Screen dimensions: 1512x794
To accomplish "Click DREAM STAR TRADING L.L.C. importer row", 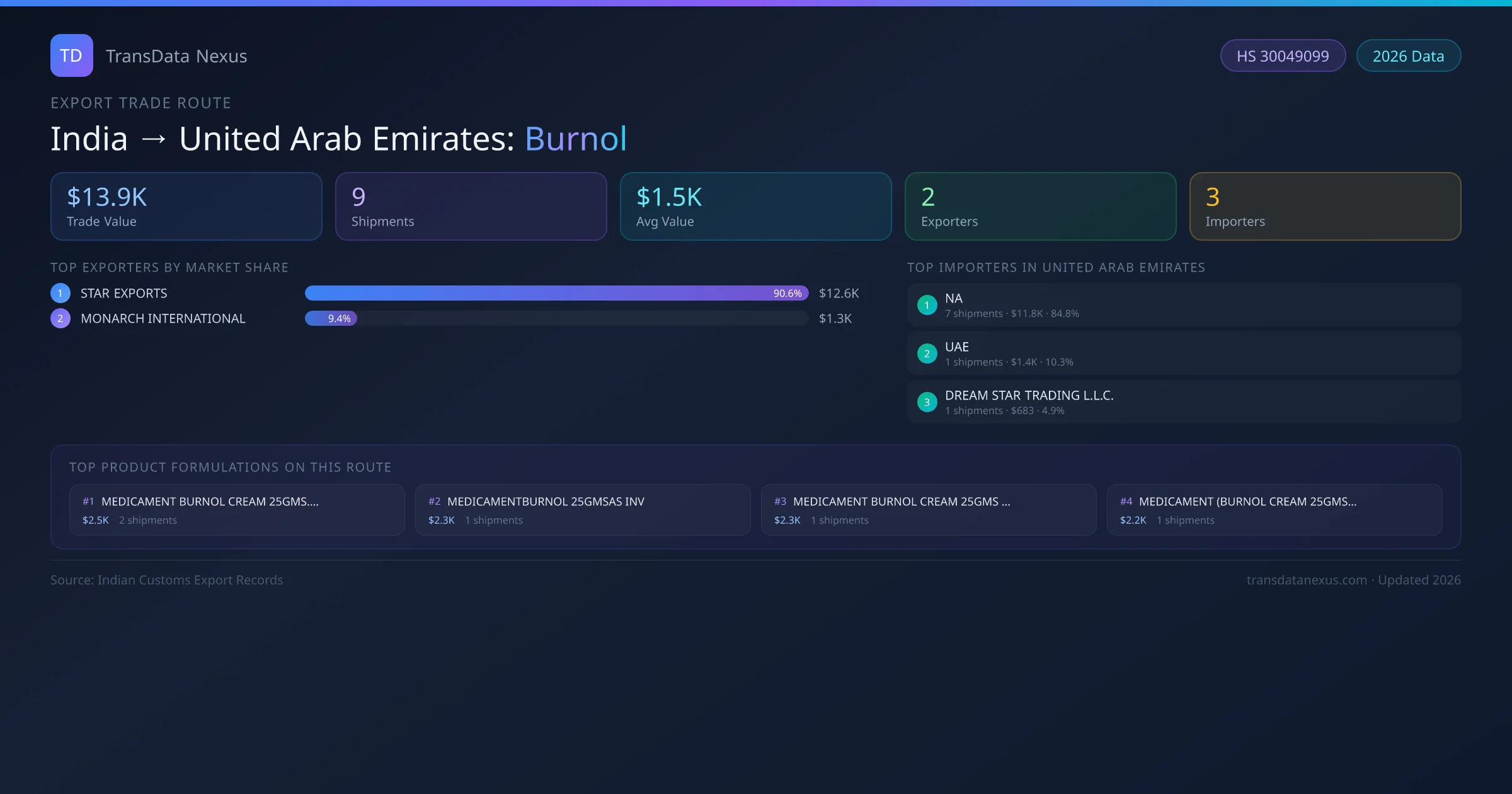I will point(1183,402).
